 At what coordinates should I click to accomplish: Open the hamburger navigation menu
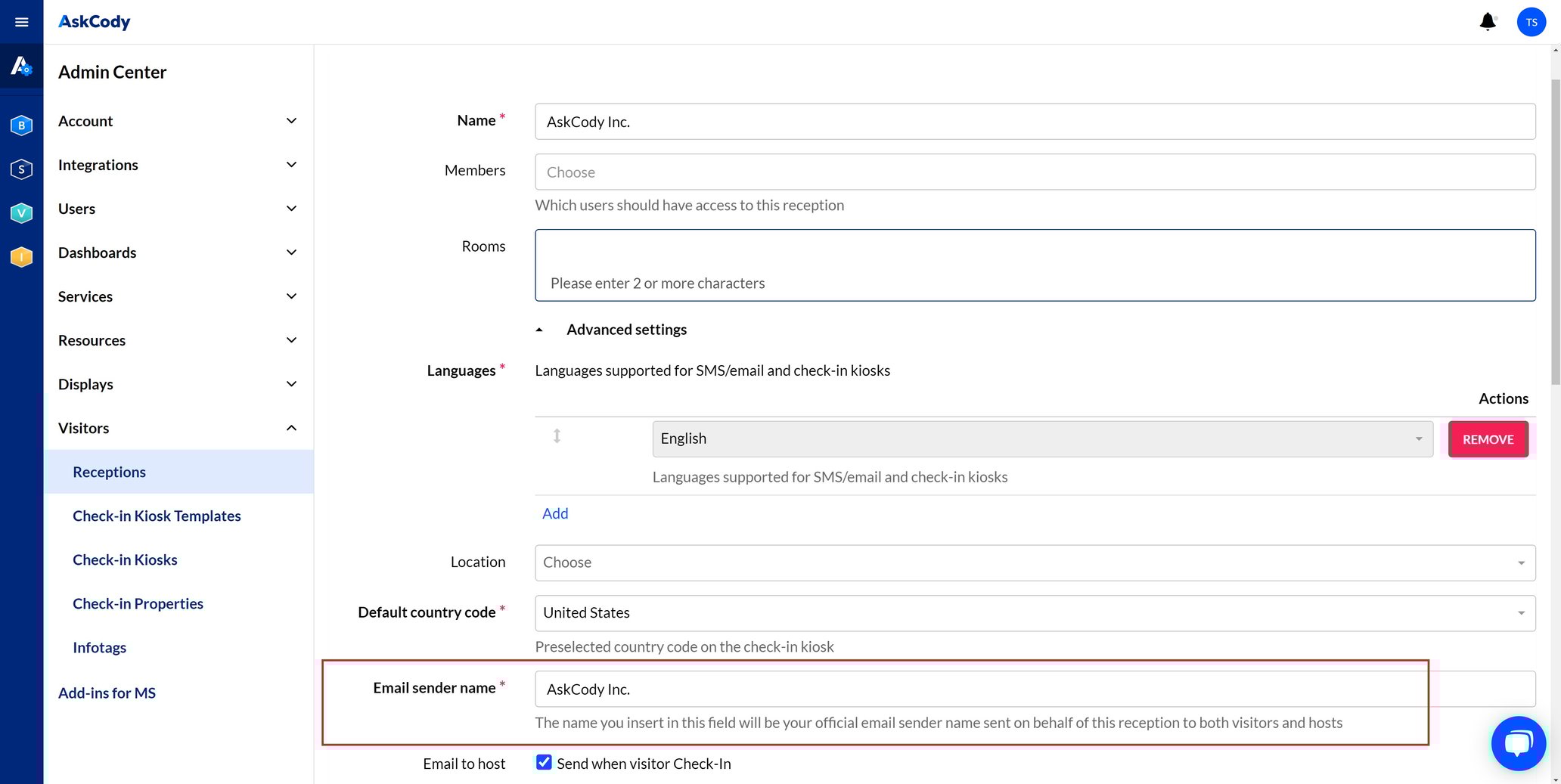pyautogui.click(x=20, y=21)
